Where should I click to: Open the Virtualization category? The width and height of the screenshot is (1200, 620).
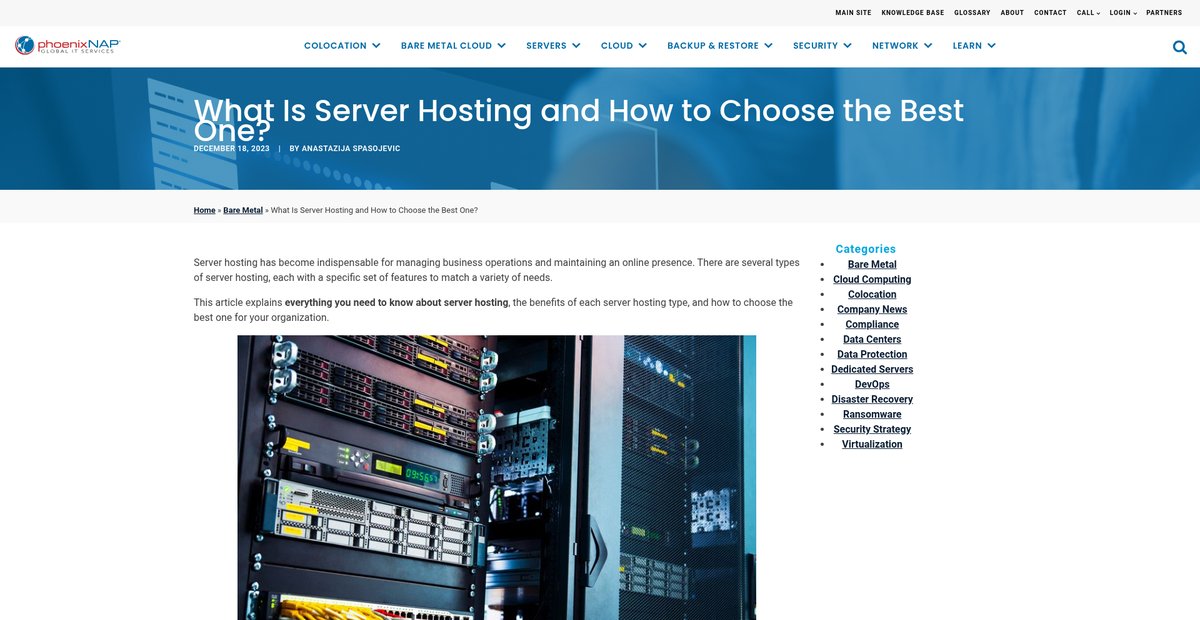pos(872,444)
